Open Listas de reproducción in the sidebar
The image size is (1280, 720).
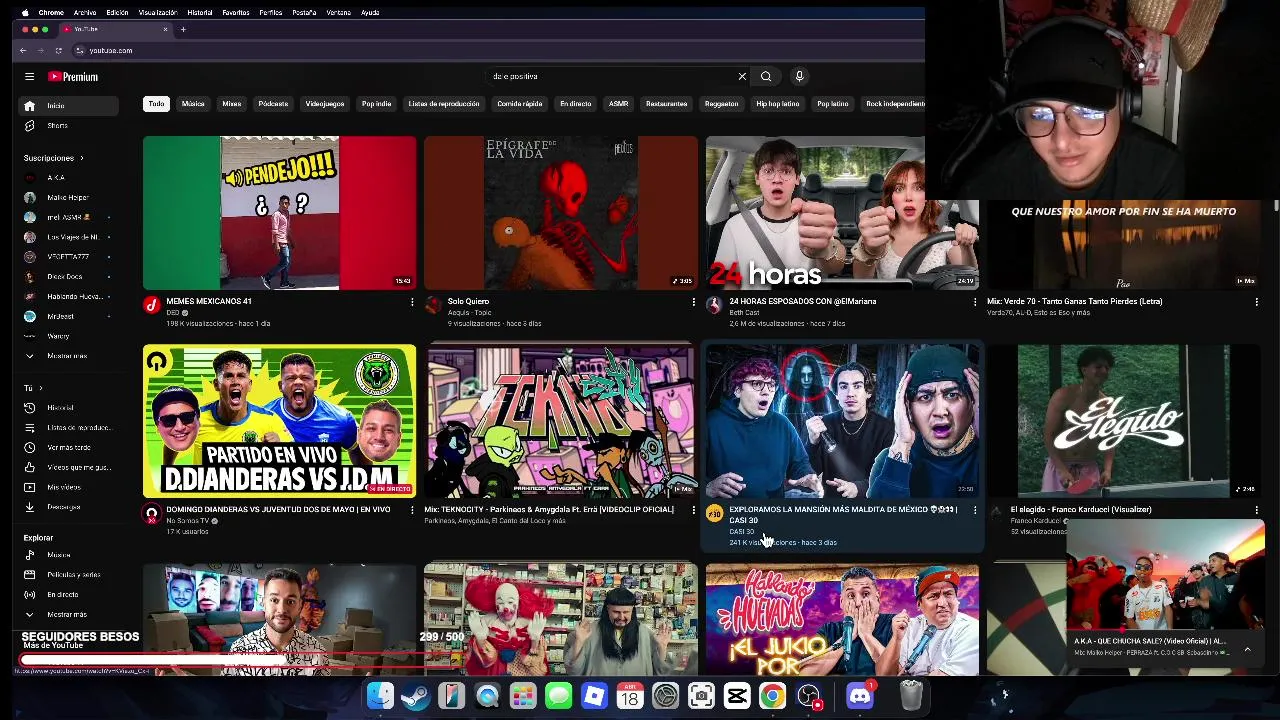point(69,427)
